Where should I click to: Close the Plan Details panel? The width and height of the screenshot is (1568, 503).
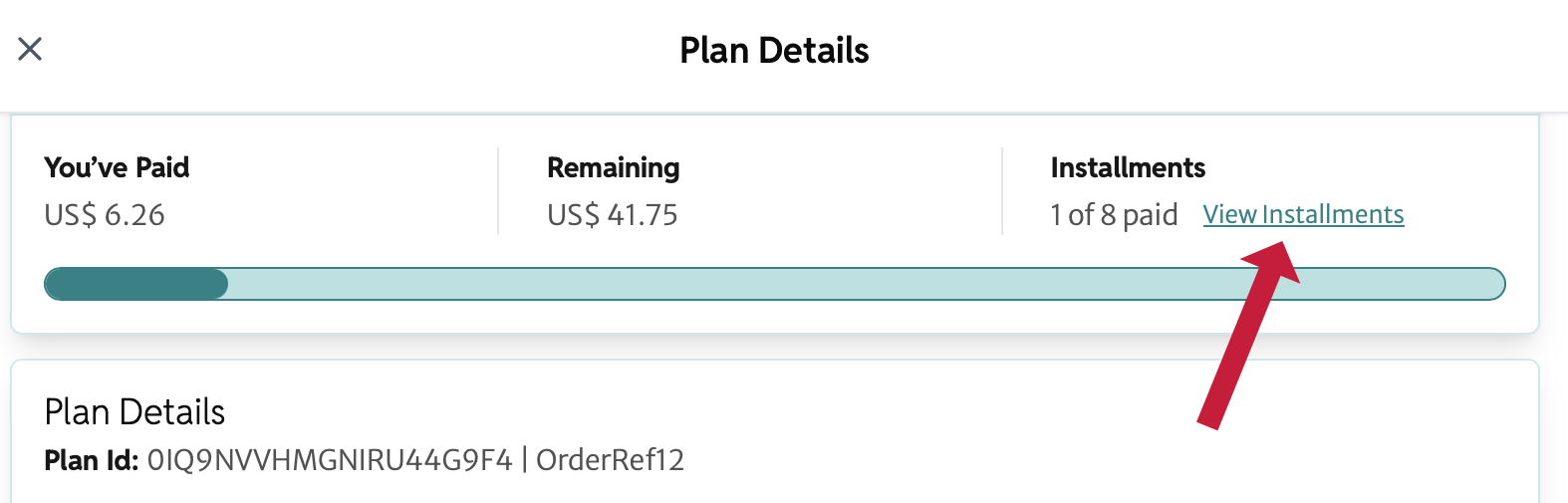pos(30,49)
